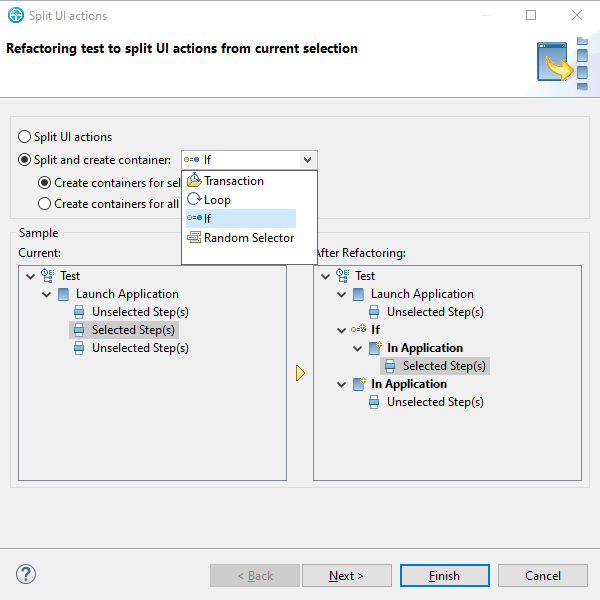Select Unselected Step(s) under Launch Application, After Refactoring
Screen dimensions: 600x600
(435, 312)
